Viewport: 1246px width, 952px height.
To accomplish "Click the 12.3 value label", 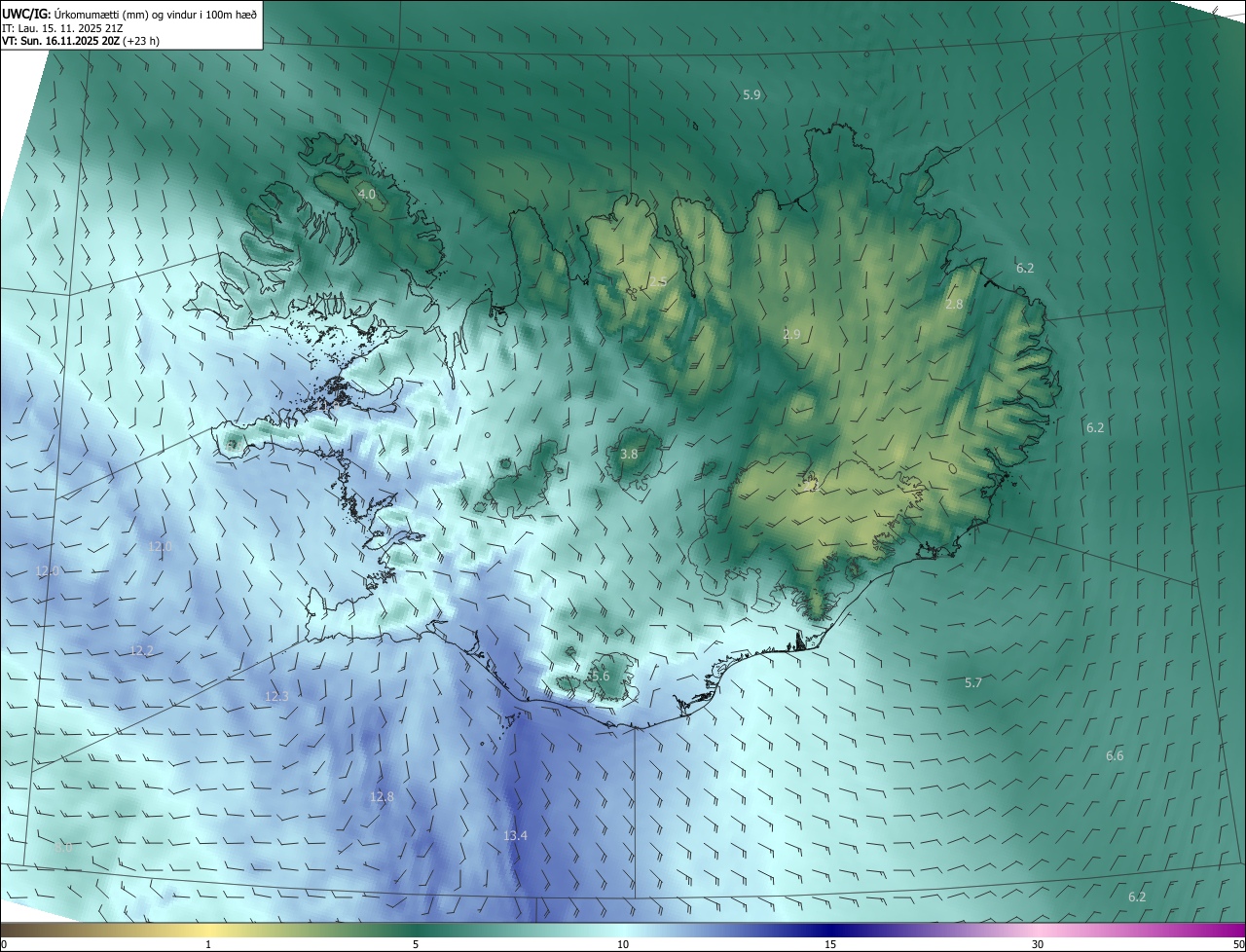I will tap(276, 697).
